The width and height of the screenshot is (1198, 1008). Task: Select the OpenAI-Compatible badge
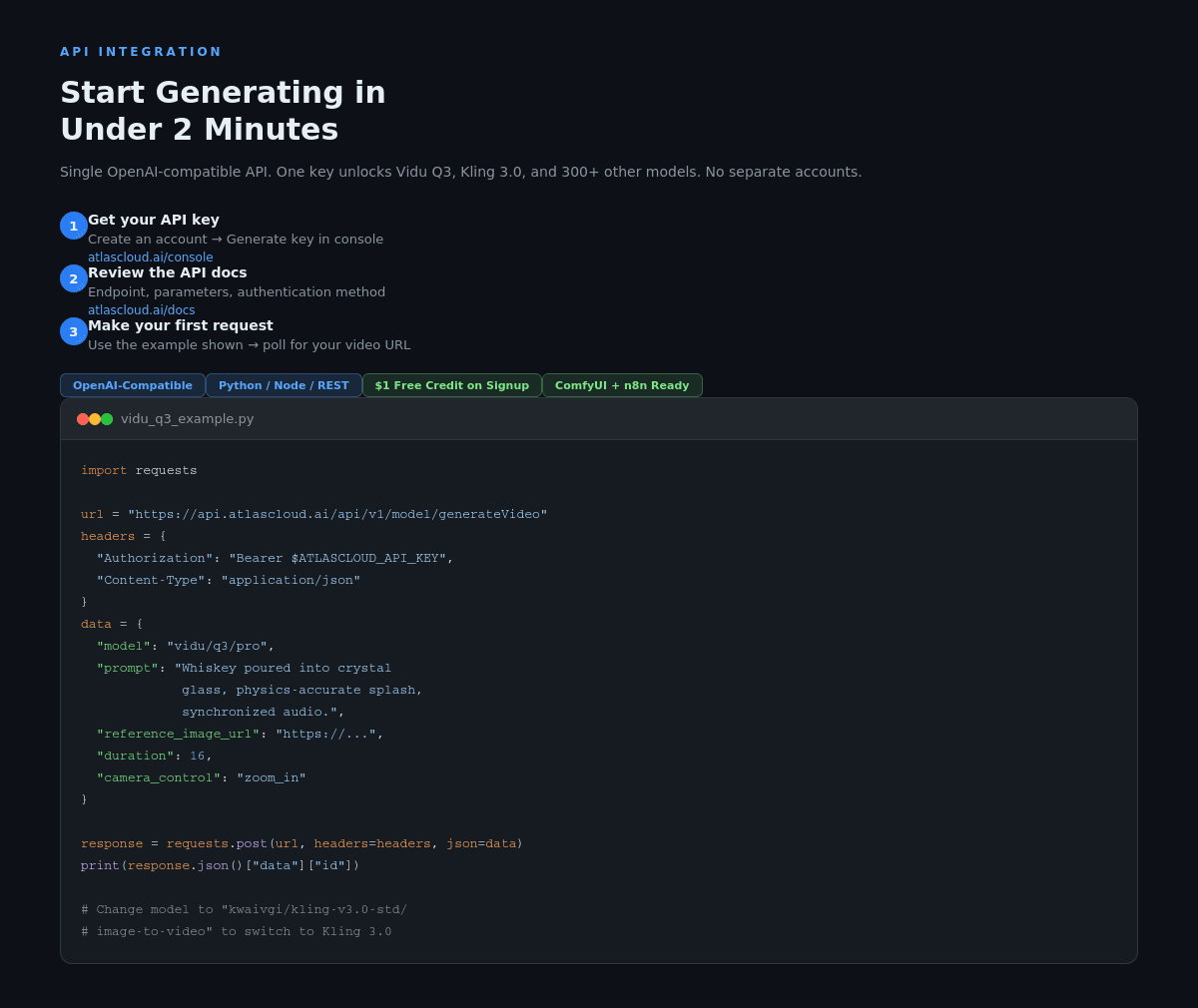tap(133, 385)
